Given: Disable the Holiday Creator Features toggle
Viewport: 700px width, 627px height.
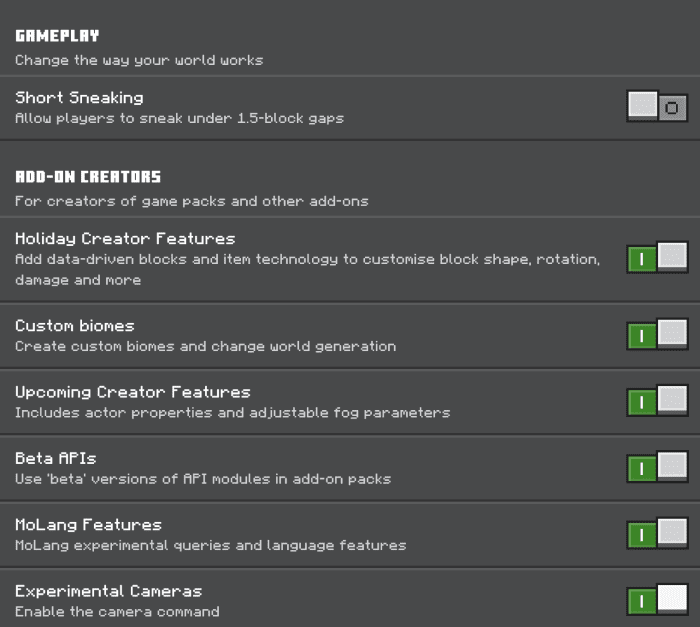Looking at the screenshot, I should coord(657,258).
